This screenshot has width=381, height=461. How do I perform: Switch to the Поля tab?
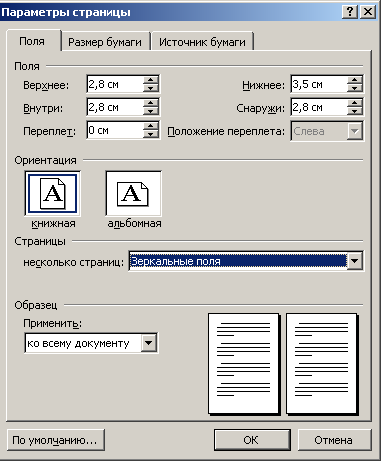coord(32,41)
